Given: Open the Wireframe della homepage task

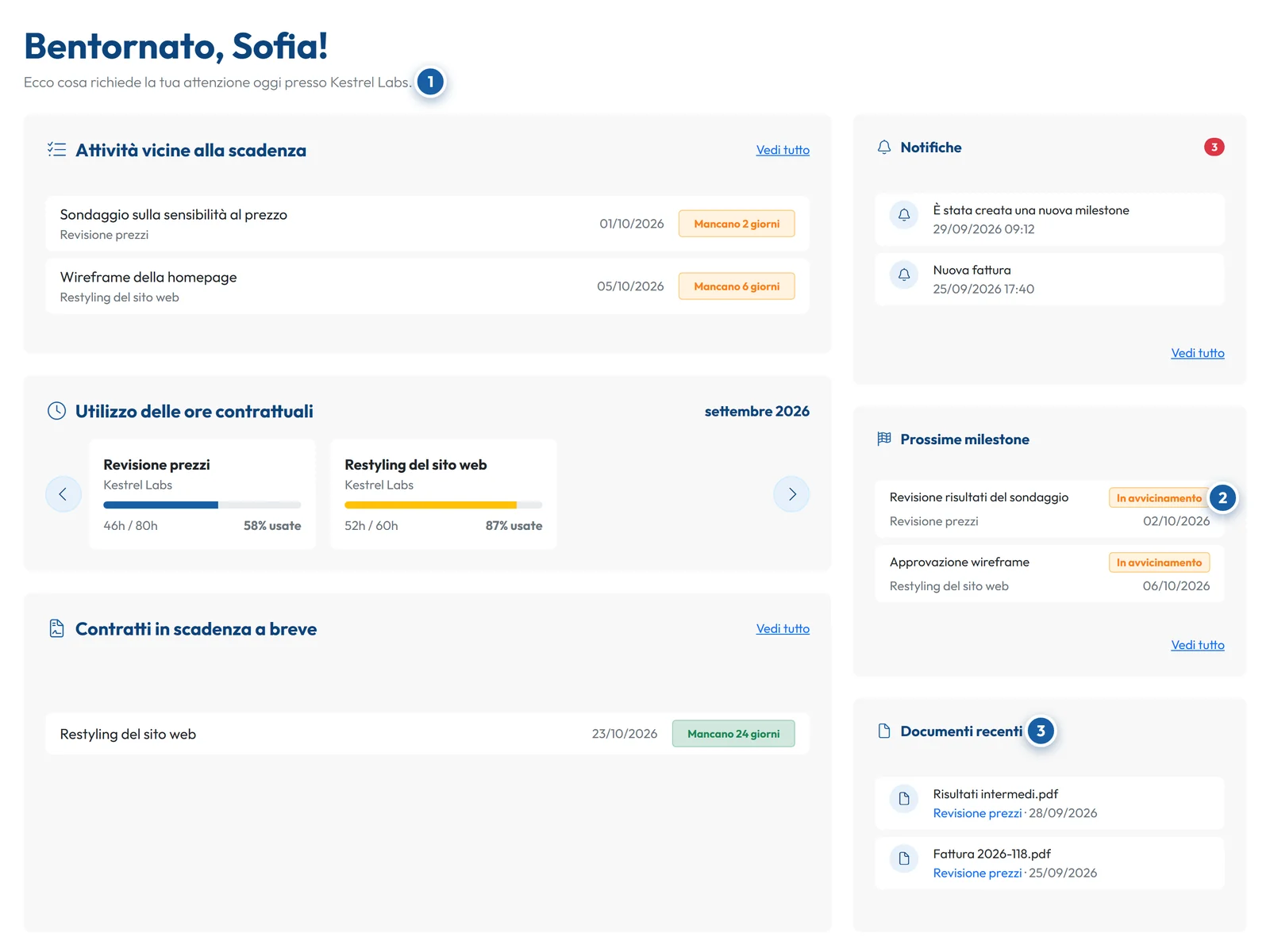Looking at the screenshot, I should (427, 286).
